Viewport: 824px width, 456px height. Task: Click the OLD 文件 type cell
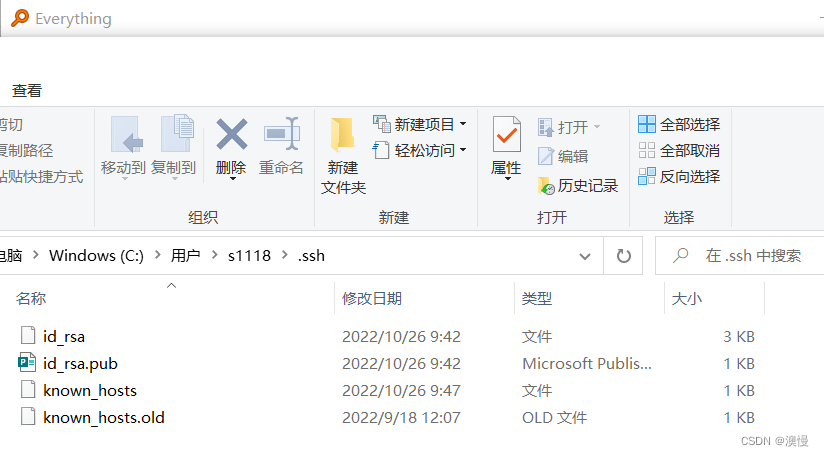(554, 418)
